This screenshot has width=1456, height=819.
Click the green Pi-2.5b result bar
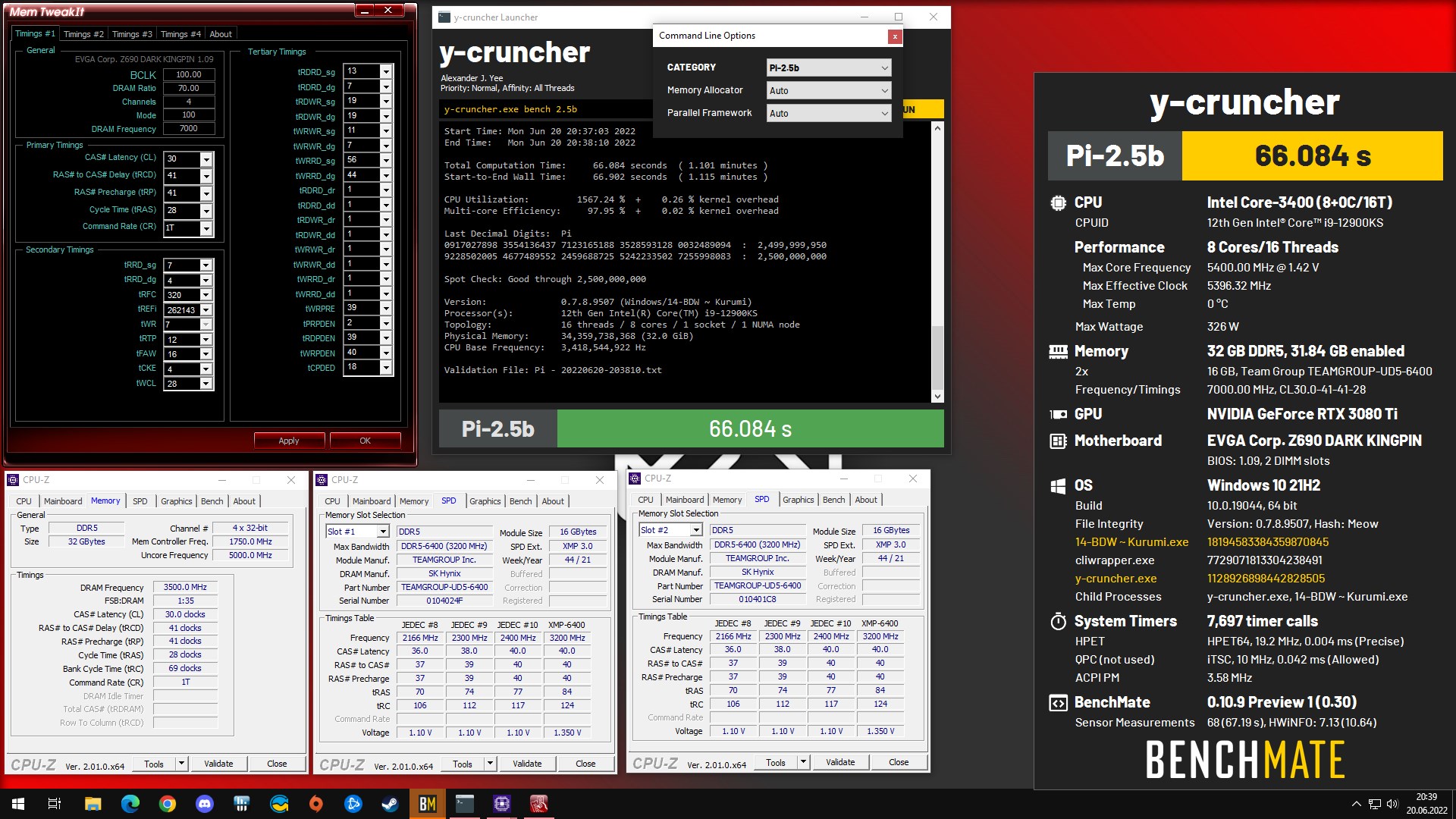point(750,429)
